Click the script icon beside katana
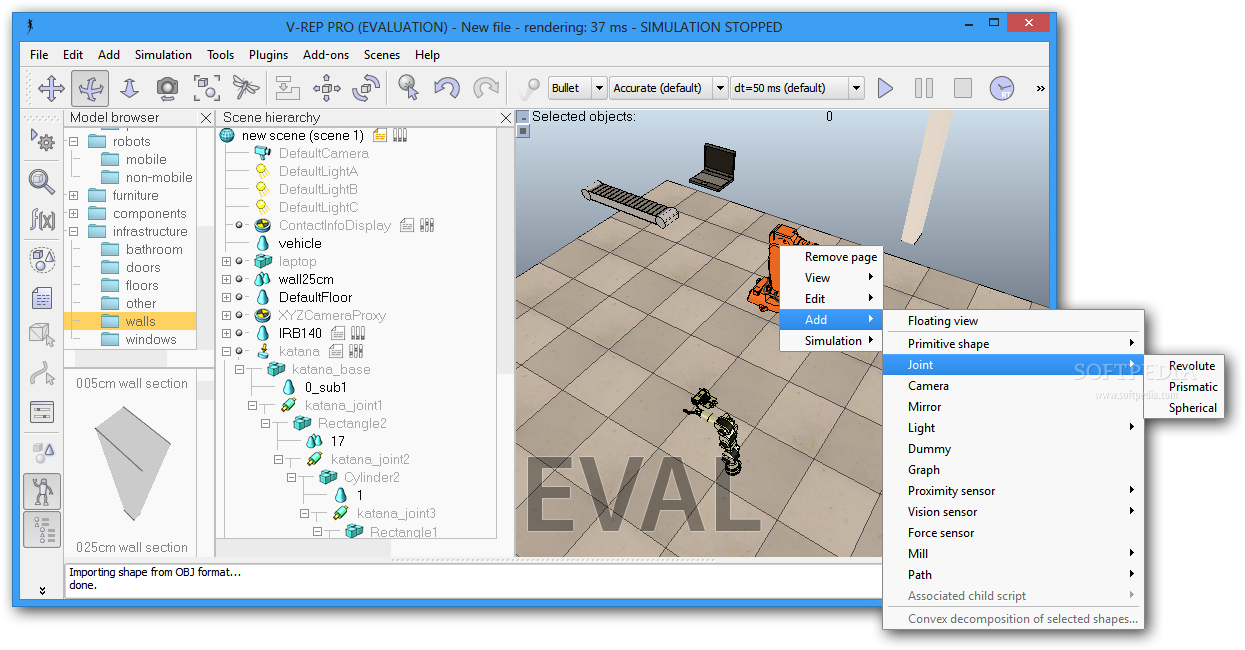Screen dimensions: 1245x650 coord(336,351)
